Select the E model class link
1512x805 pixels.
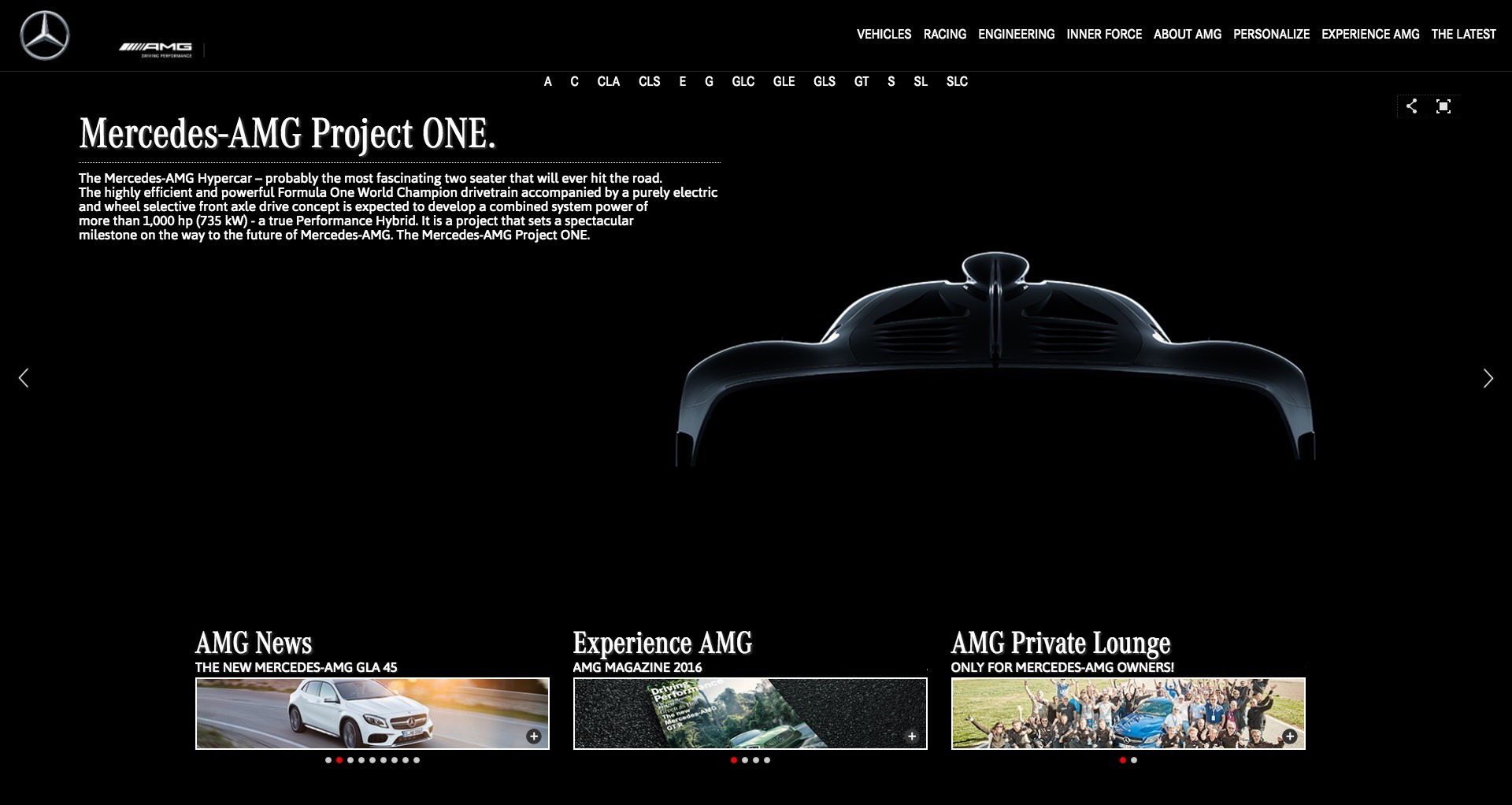682,82
